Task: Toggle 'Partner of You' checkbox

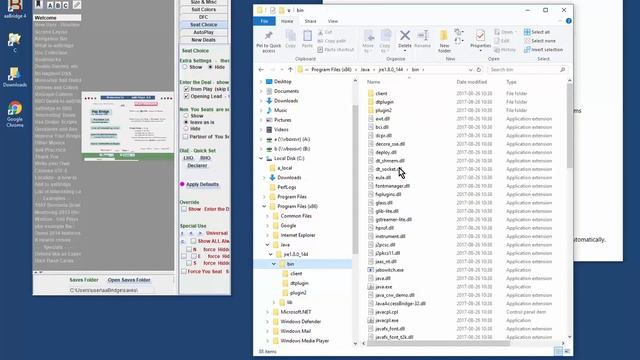Action: (x=186, y=137)
